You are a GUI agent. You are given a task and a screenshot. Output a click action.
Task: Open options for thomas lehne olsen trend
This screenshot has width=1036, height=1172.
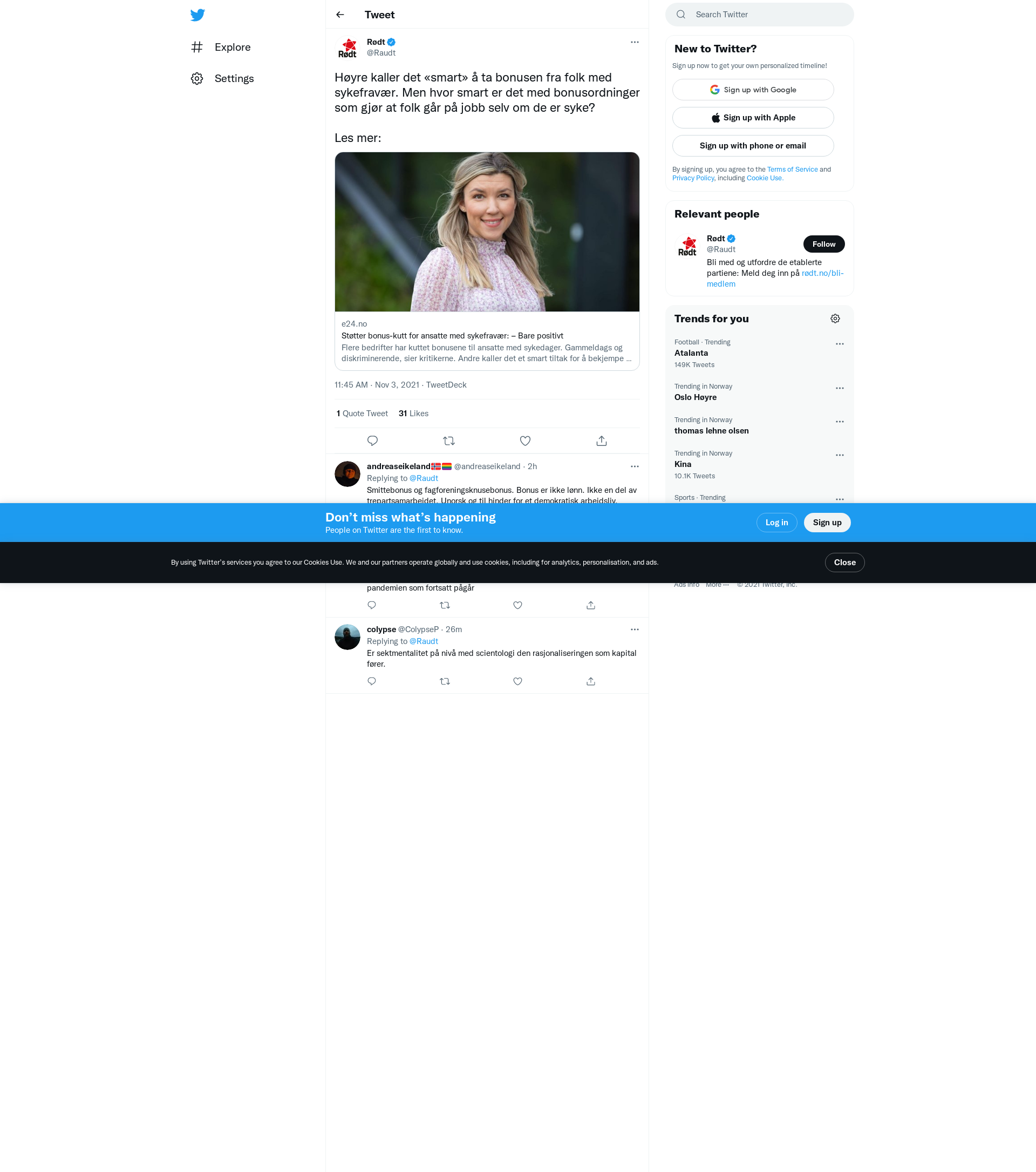(x=840, y=422)
